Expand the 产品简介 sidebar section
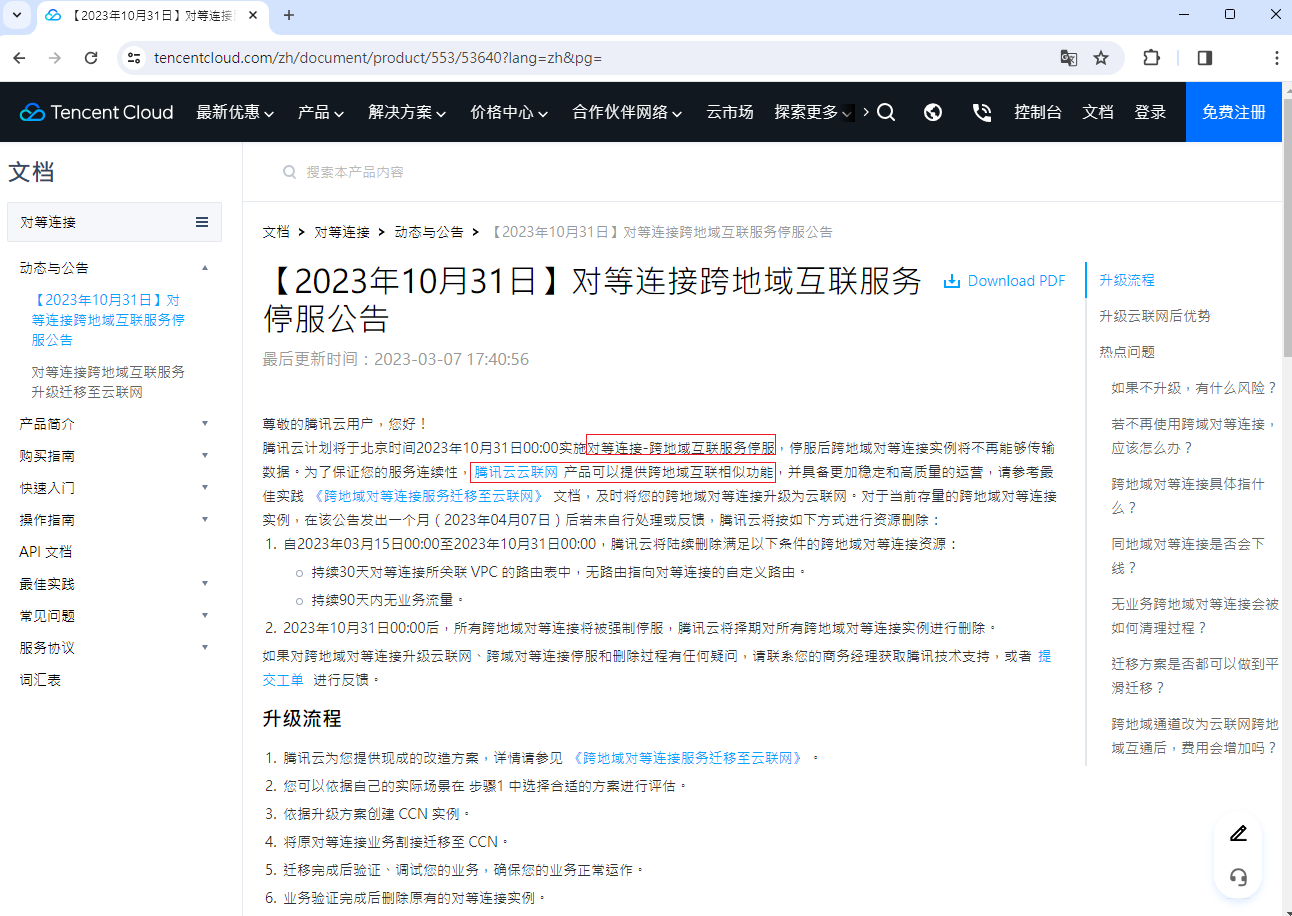Screen dimensions: 1292x916 coord(114,424)
